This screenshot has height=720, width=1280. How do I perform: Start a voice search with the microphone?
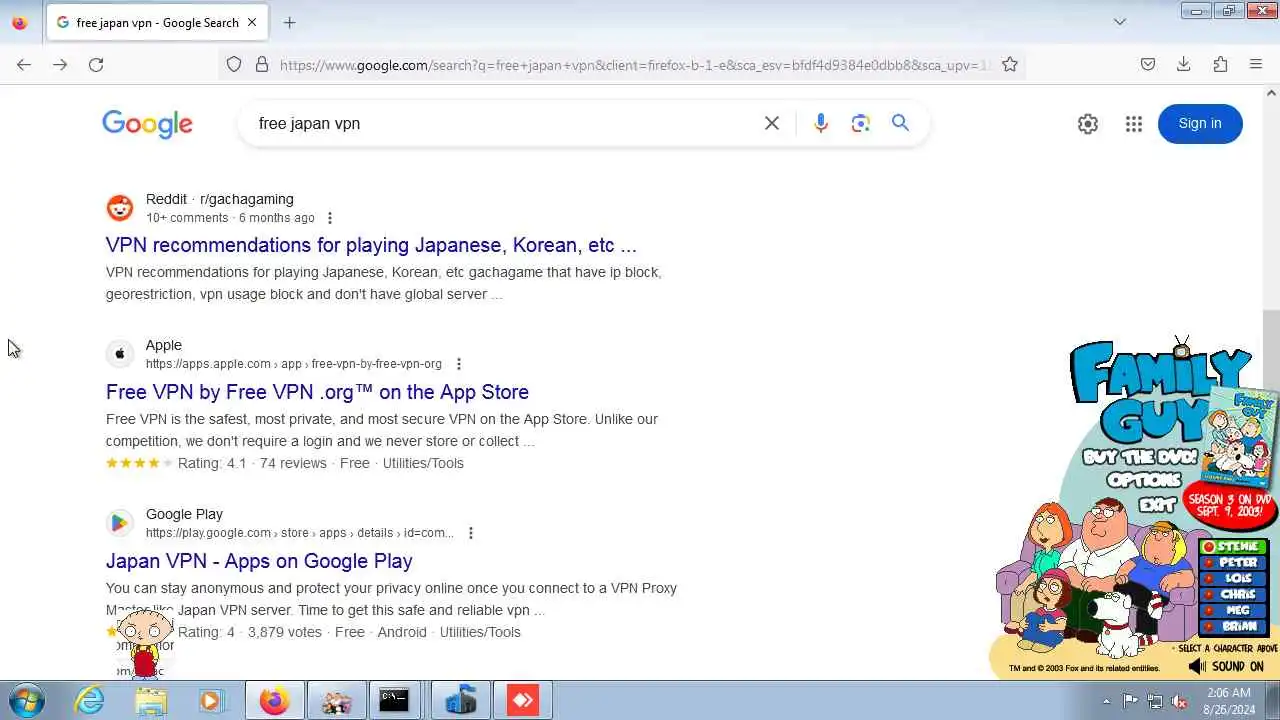[x=821, y=123]
